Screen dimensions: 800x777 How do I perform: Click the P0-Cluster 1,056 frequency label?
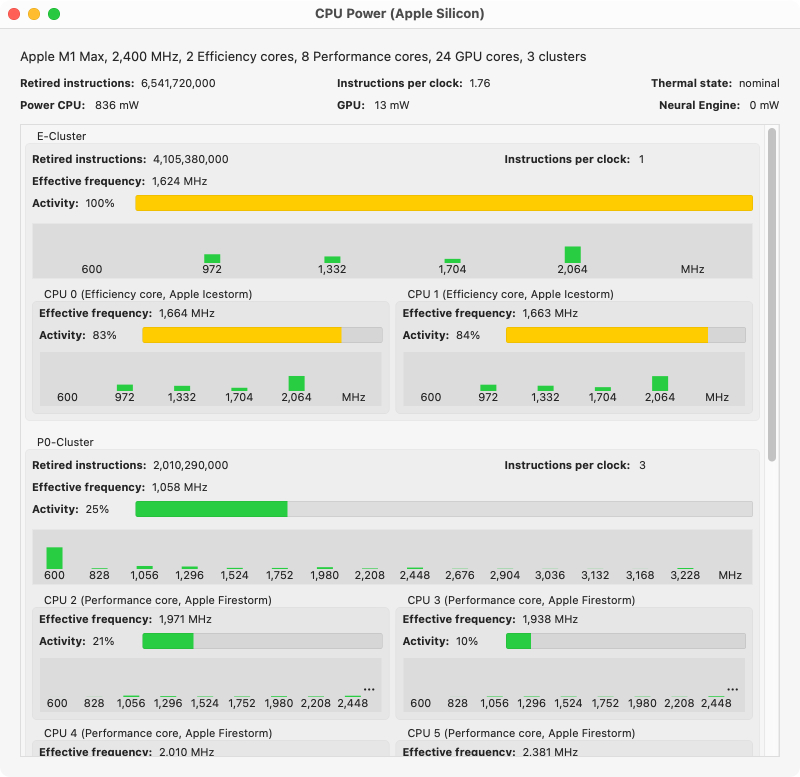coord(144,575)
